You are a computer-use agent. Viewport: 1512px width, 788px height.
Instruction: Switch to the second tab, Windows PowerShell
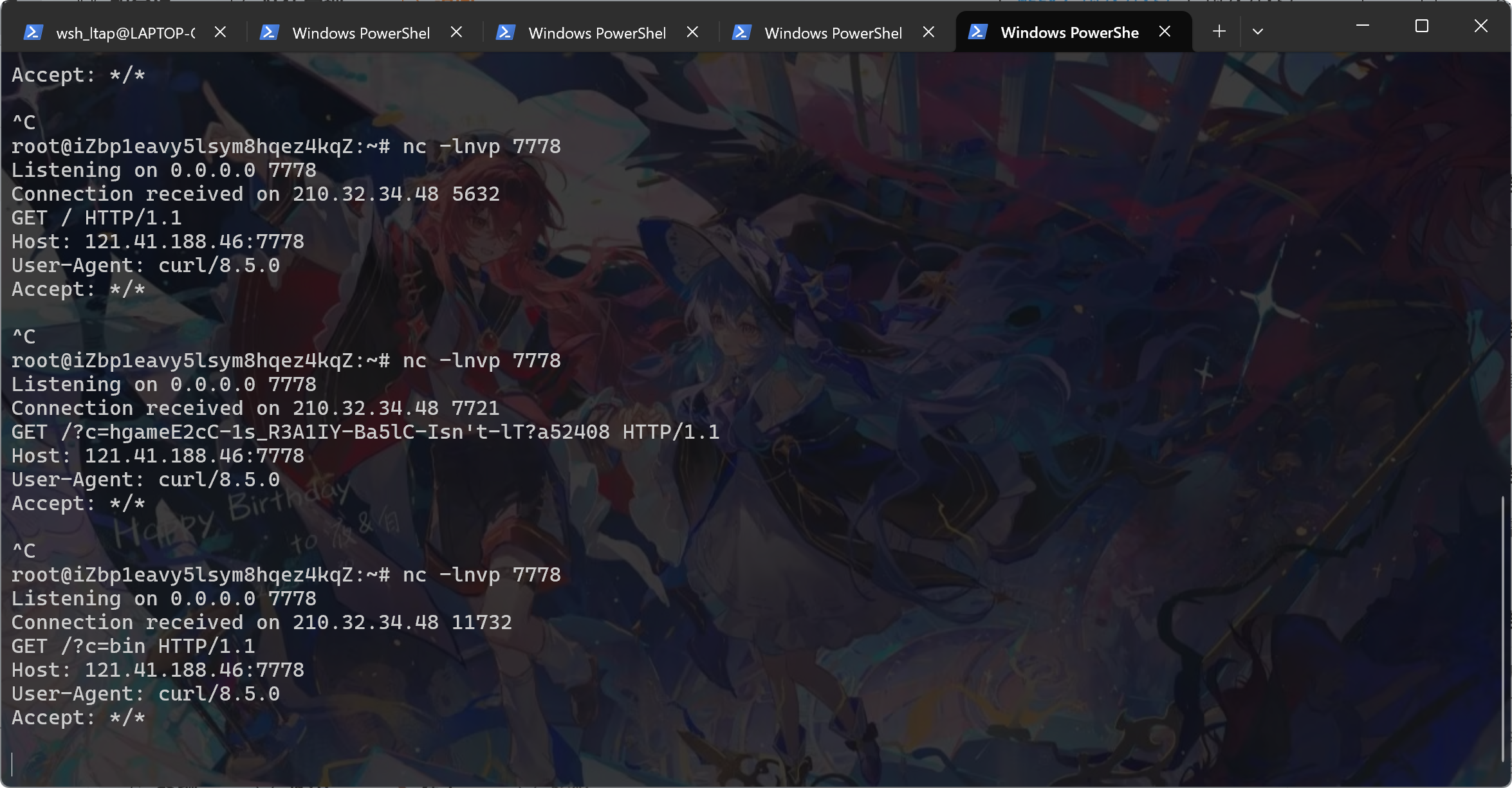point(361,33)
